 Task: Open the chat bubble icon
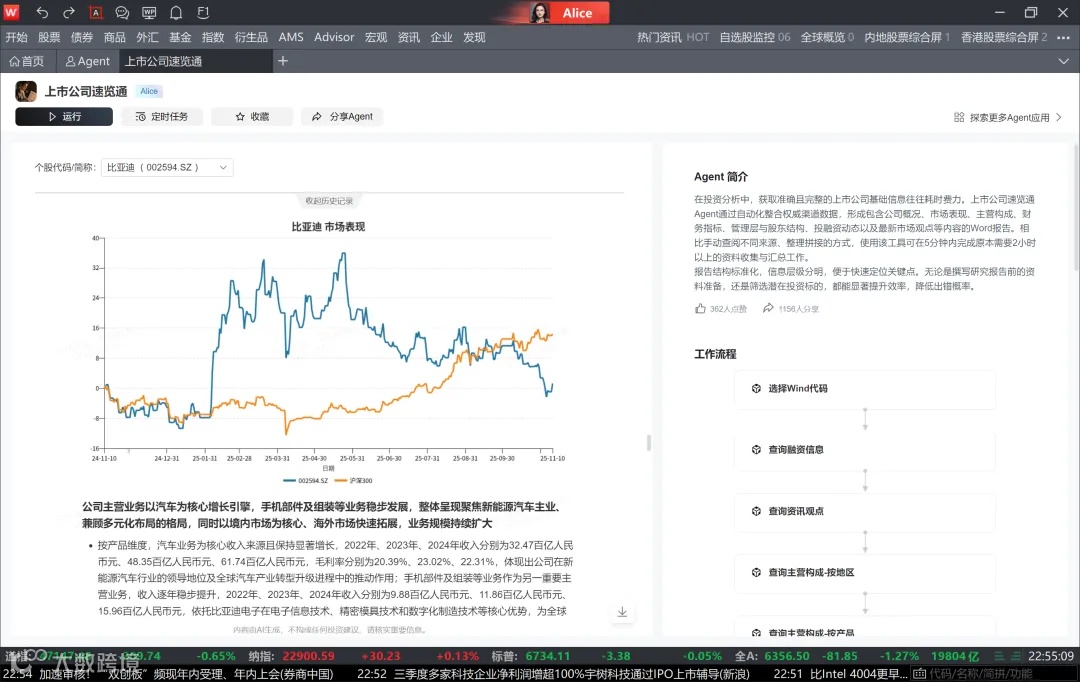pyautogui.click(x=122, y=12)
